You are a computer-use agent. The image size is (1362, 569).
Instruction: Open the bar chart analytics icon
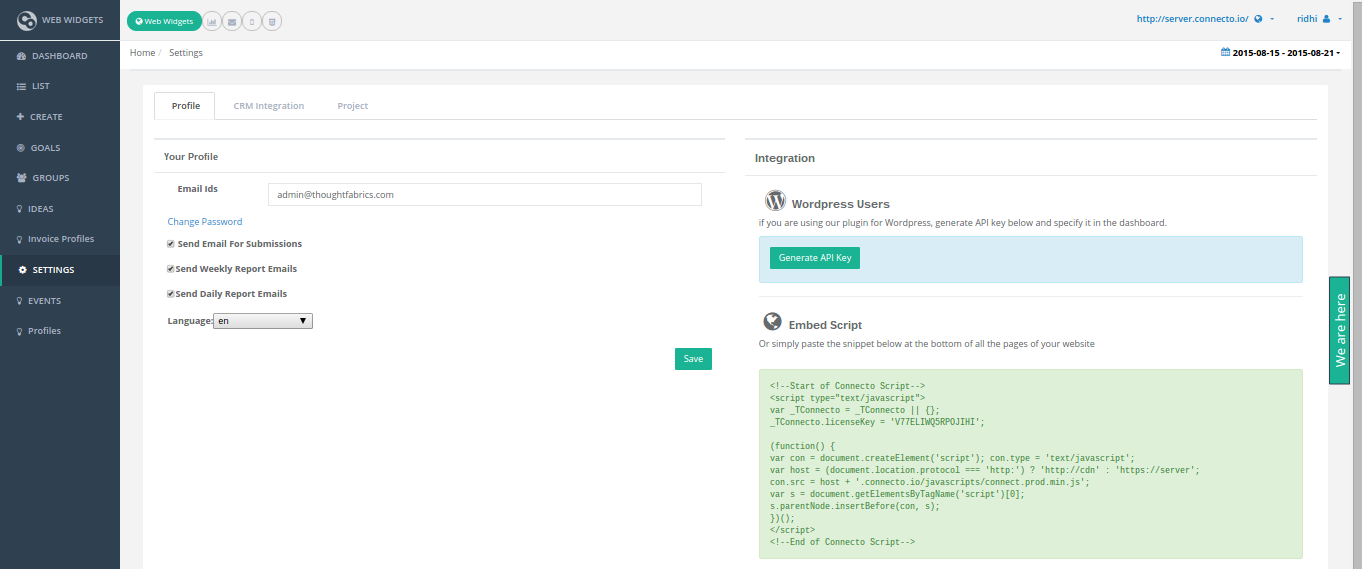point(212,20)
